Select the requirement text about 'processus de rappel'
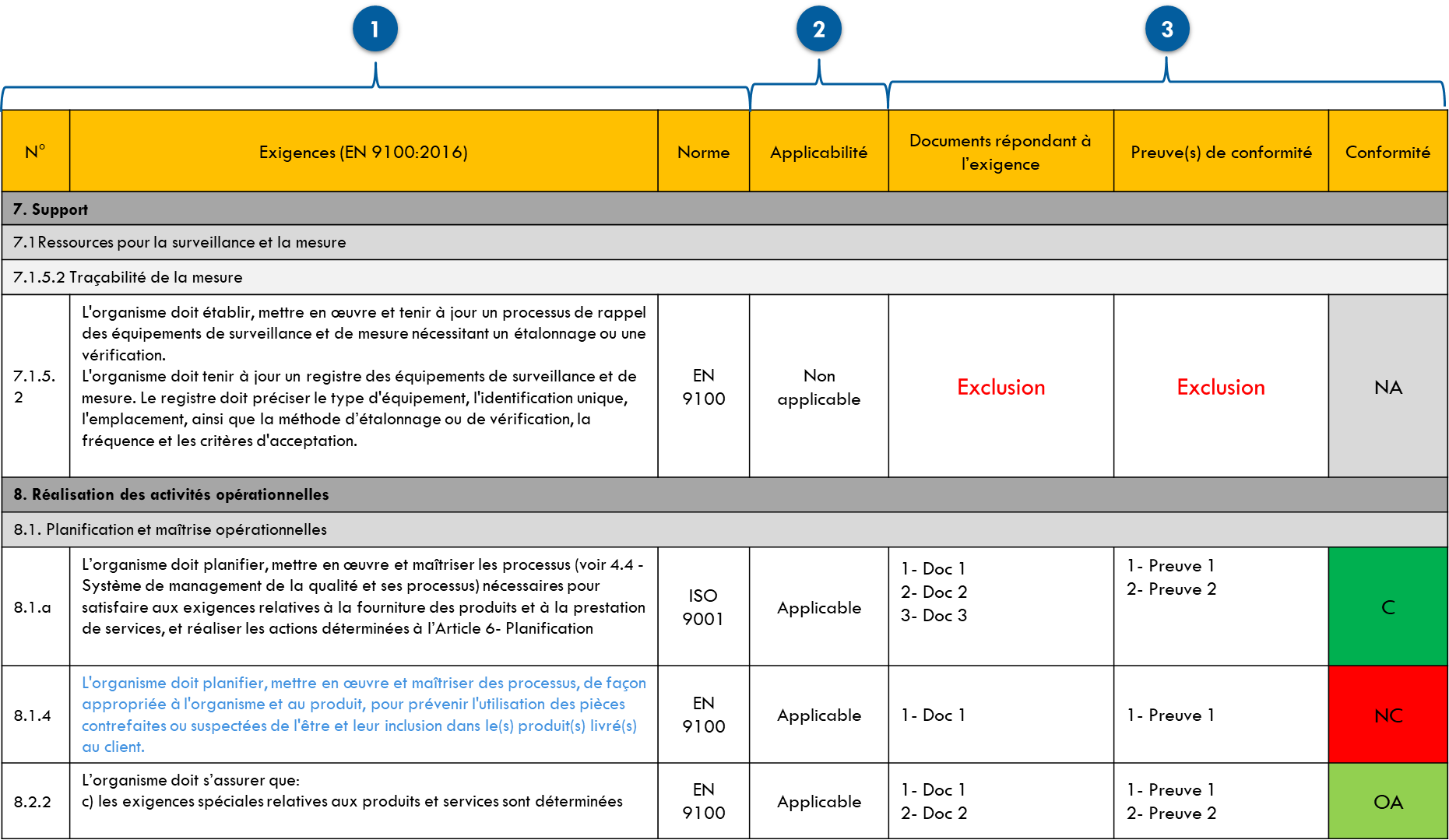The height and width of the screenshot is (840, 1449). (364, 376)
